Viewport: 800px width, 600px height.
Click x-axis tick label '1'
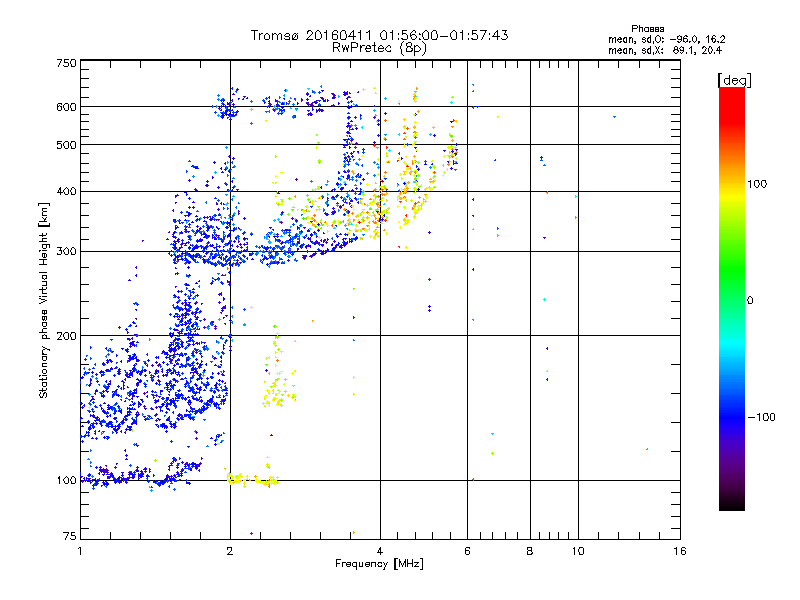(80, 551)
